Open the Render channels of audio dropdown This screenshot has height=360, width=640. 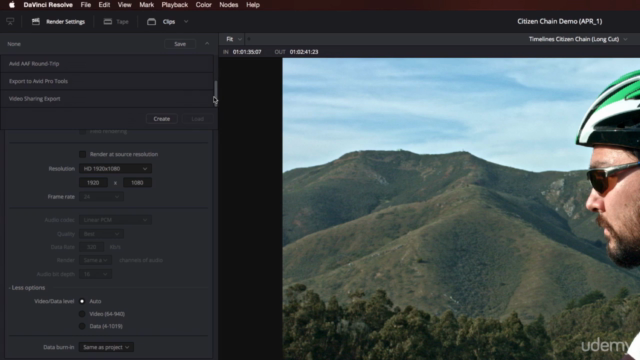pyautogui.click(x=95, y=260)
